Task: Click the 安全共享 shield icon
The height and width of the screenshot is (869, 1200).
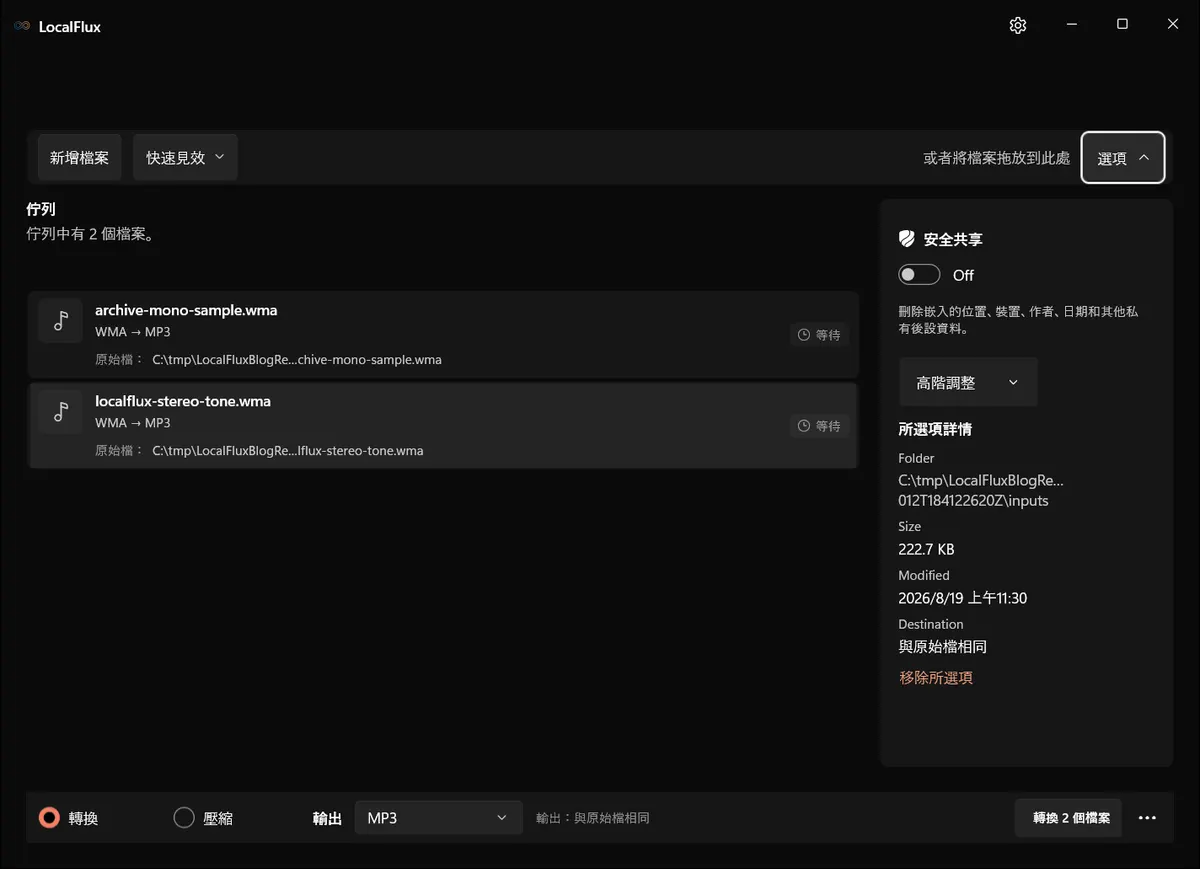Action: click(x=907, y=239)
